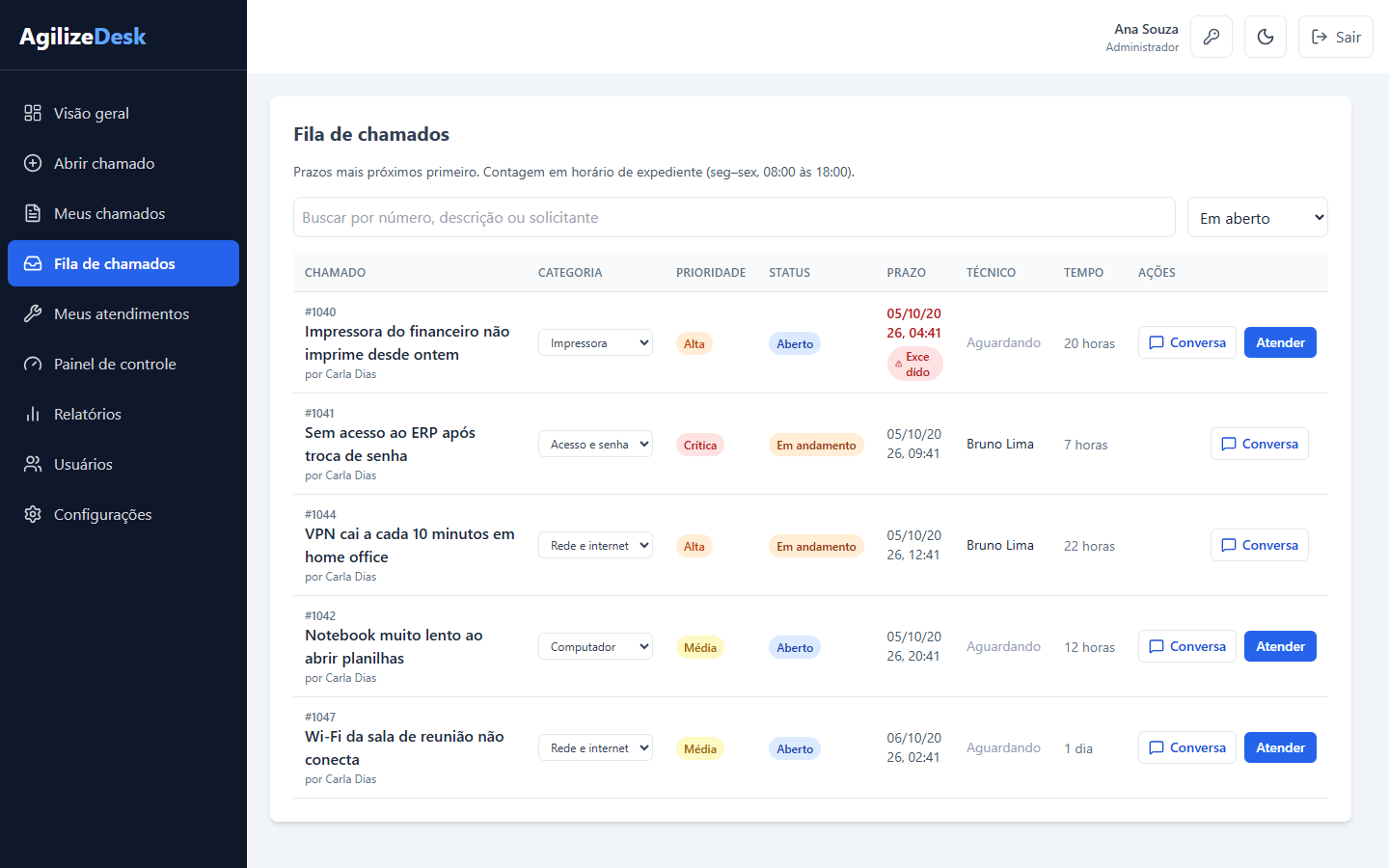Open Conversa for the VPN ticket

tap(1260, 545)
